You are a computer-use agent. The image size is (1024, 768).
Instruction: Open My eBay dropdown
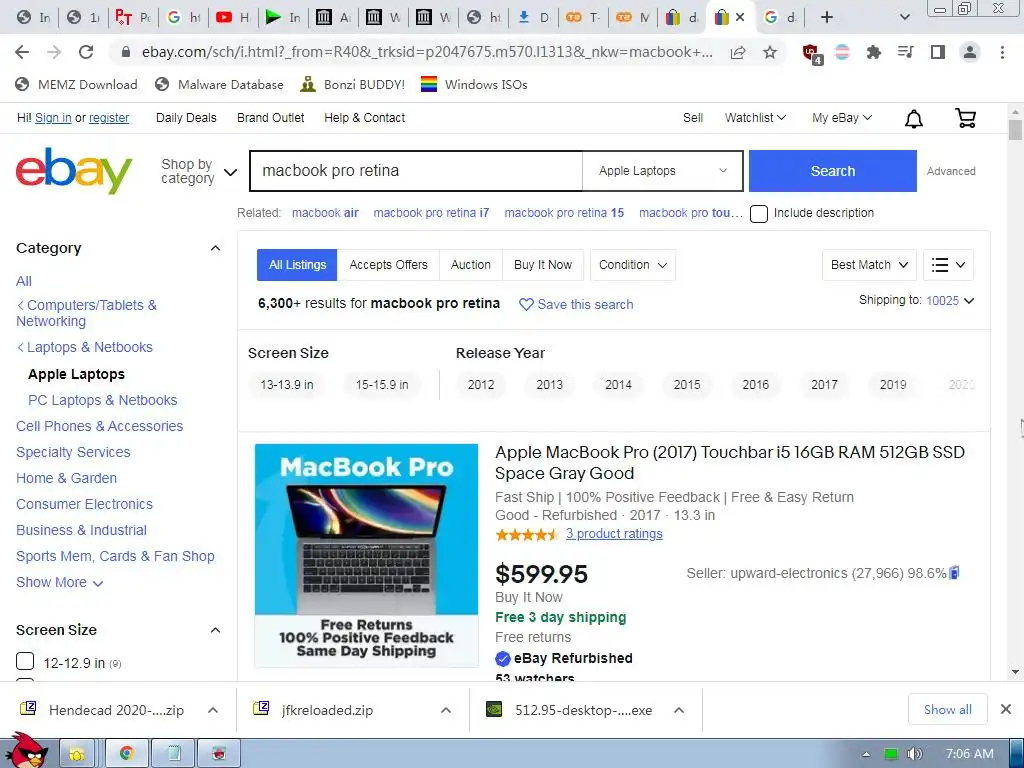pos(842,118)
